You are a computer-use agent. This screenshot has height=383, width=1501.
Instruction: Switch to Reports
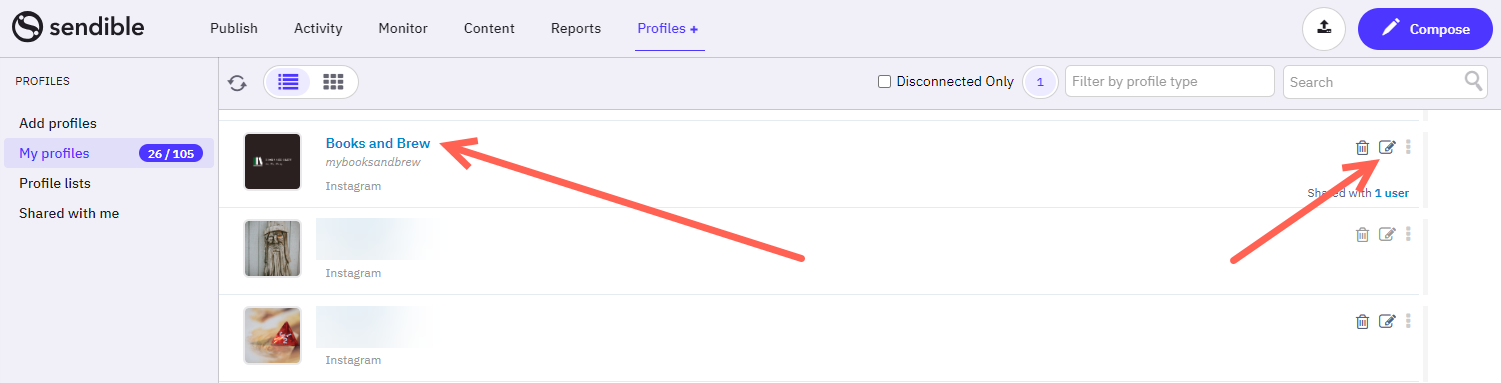[x=576, y=28]
